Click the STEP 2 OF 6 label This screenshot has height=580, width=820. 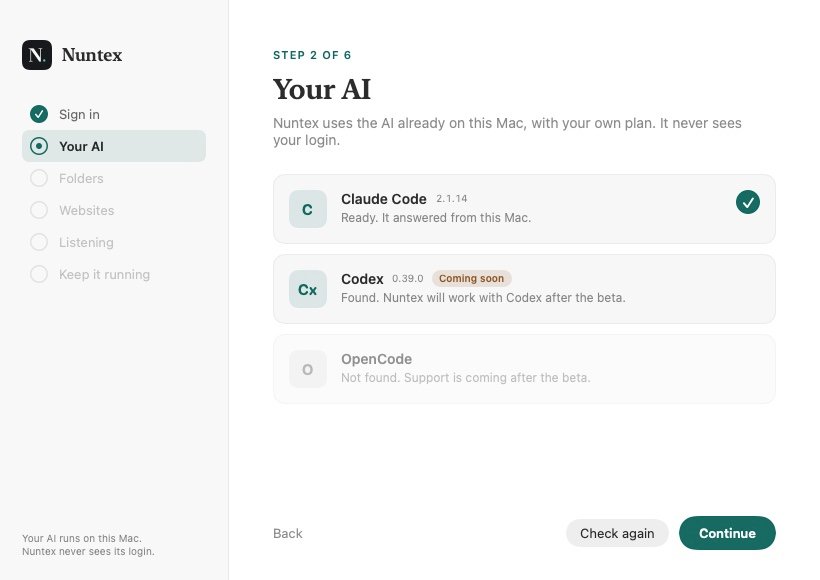312,55
